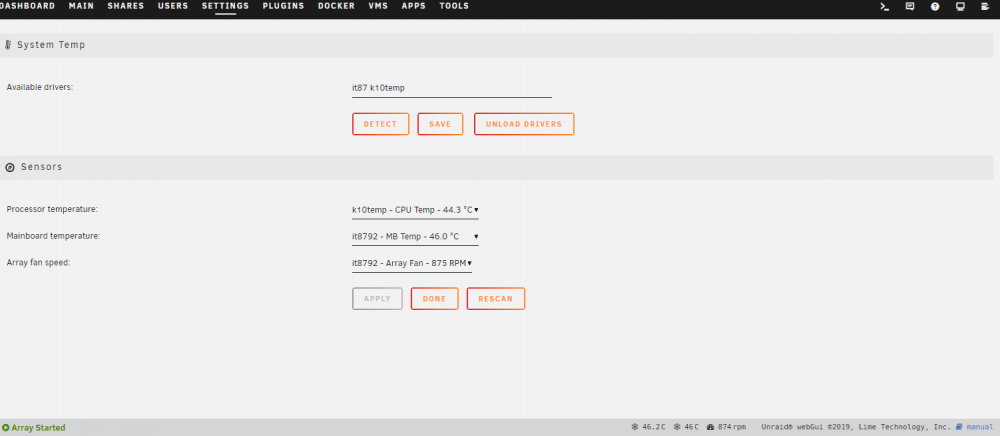
Task: Click the book icon beside manual link
Action: 959,426
